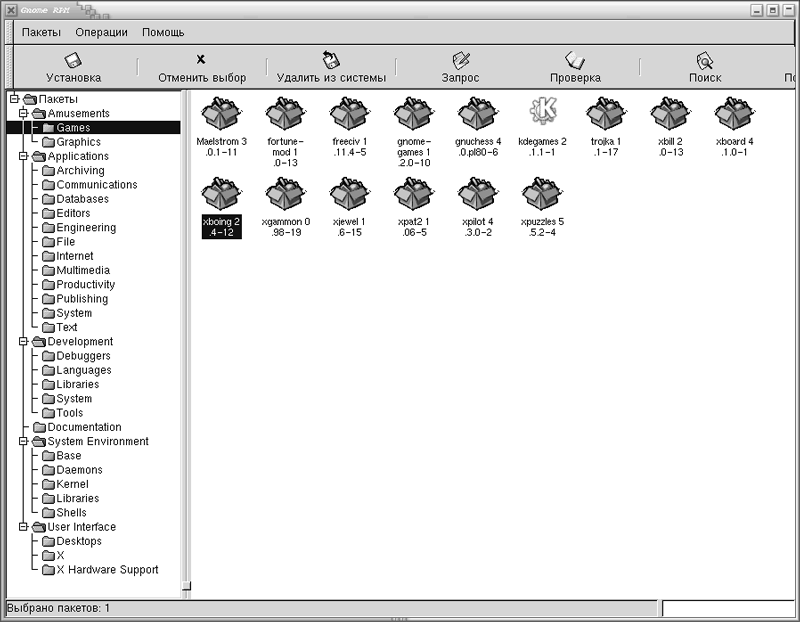Open the Поиск (Search) toolbar tool

[704, 60]
